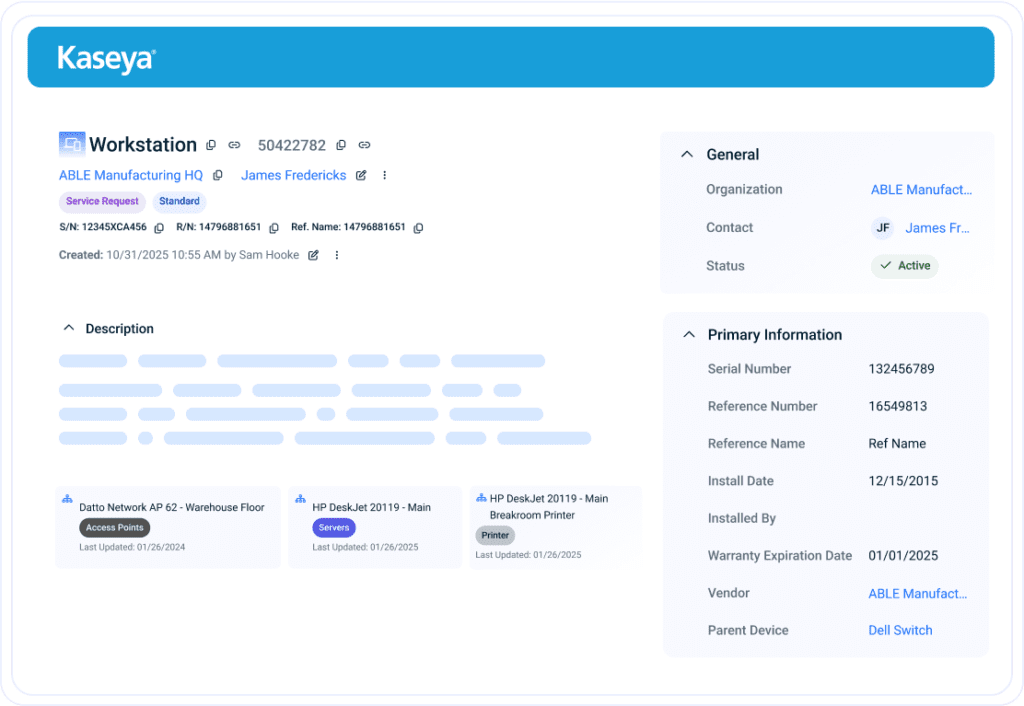The width and height of the screenshot is (1024, 706).
Task: Copy the Workstation title
Action: [211, 145]
